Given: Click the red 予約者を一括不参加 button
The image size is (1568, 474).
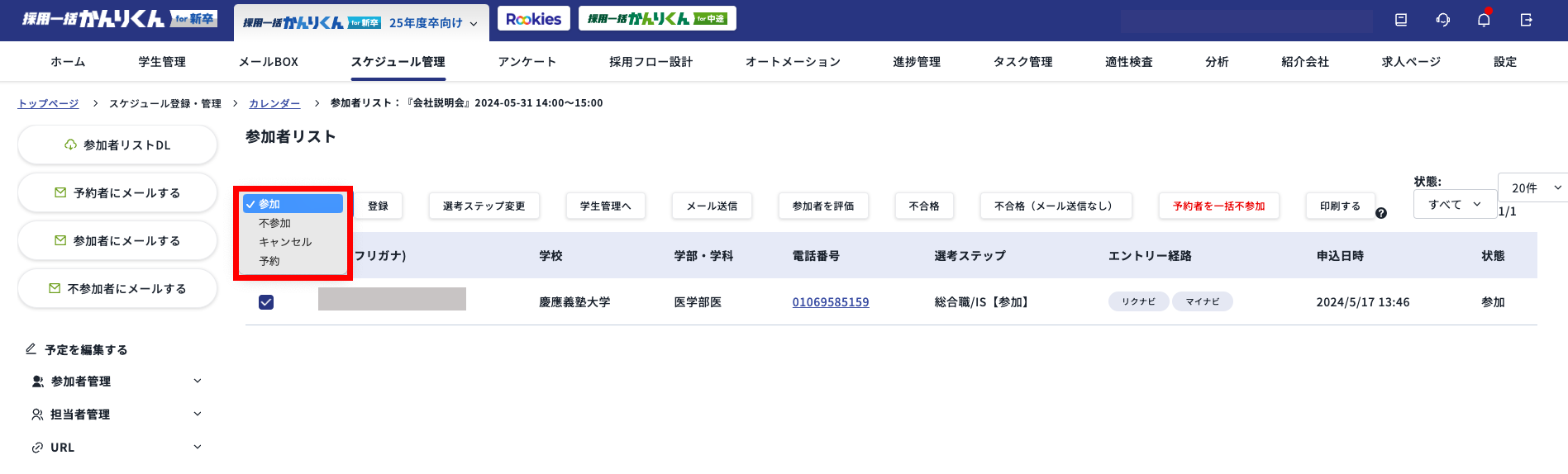Looking at the screenshot, I should pos(1219,206).
